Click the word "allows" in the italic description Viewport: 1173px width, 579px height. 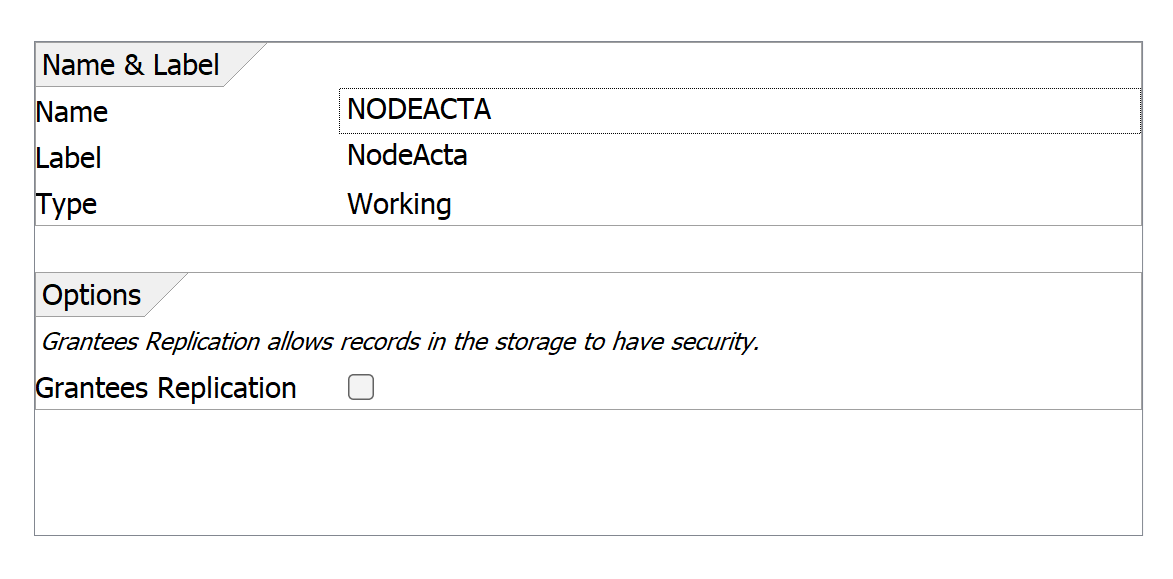(300, 342)
